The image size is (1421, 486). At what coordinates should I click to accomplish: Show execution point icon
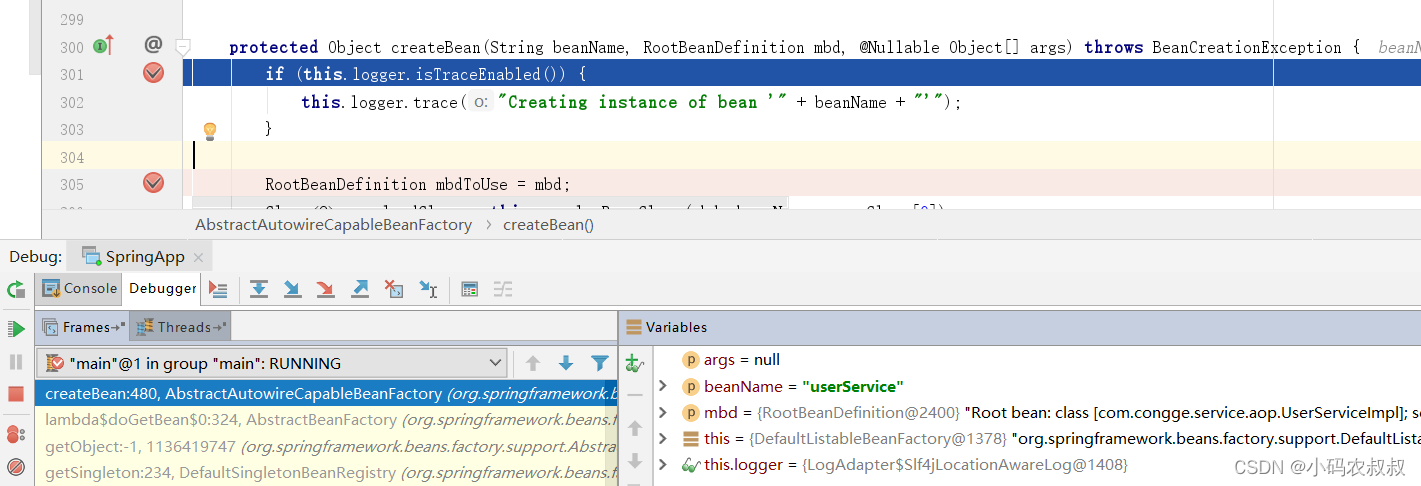pos(219,289)
